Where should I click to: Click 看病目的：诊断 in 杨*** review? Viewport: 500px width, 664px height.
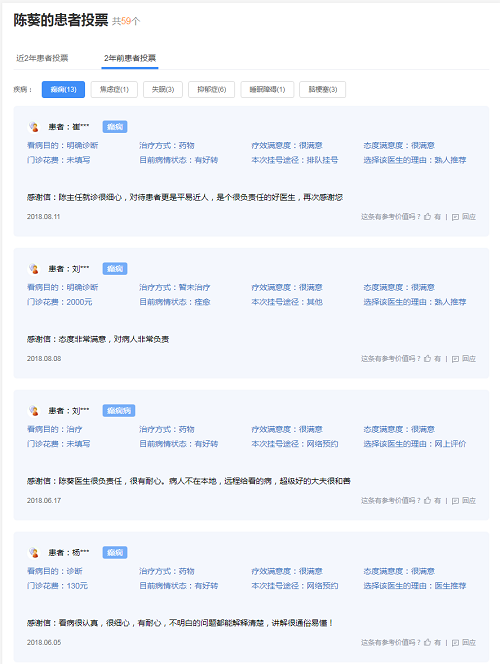(x=55, y=571)
